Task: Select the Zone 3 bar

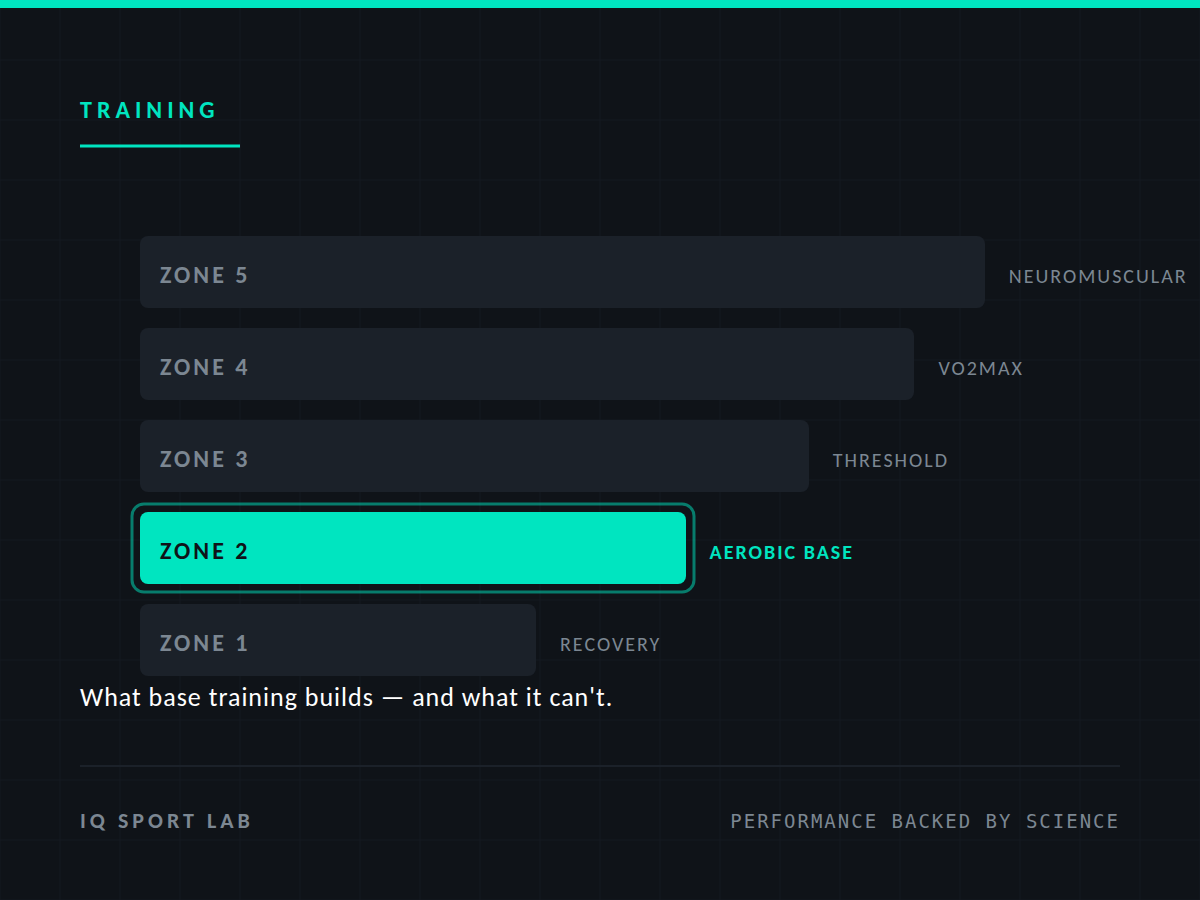Action: tap(474, 456)
